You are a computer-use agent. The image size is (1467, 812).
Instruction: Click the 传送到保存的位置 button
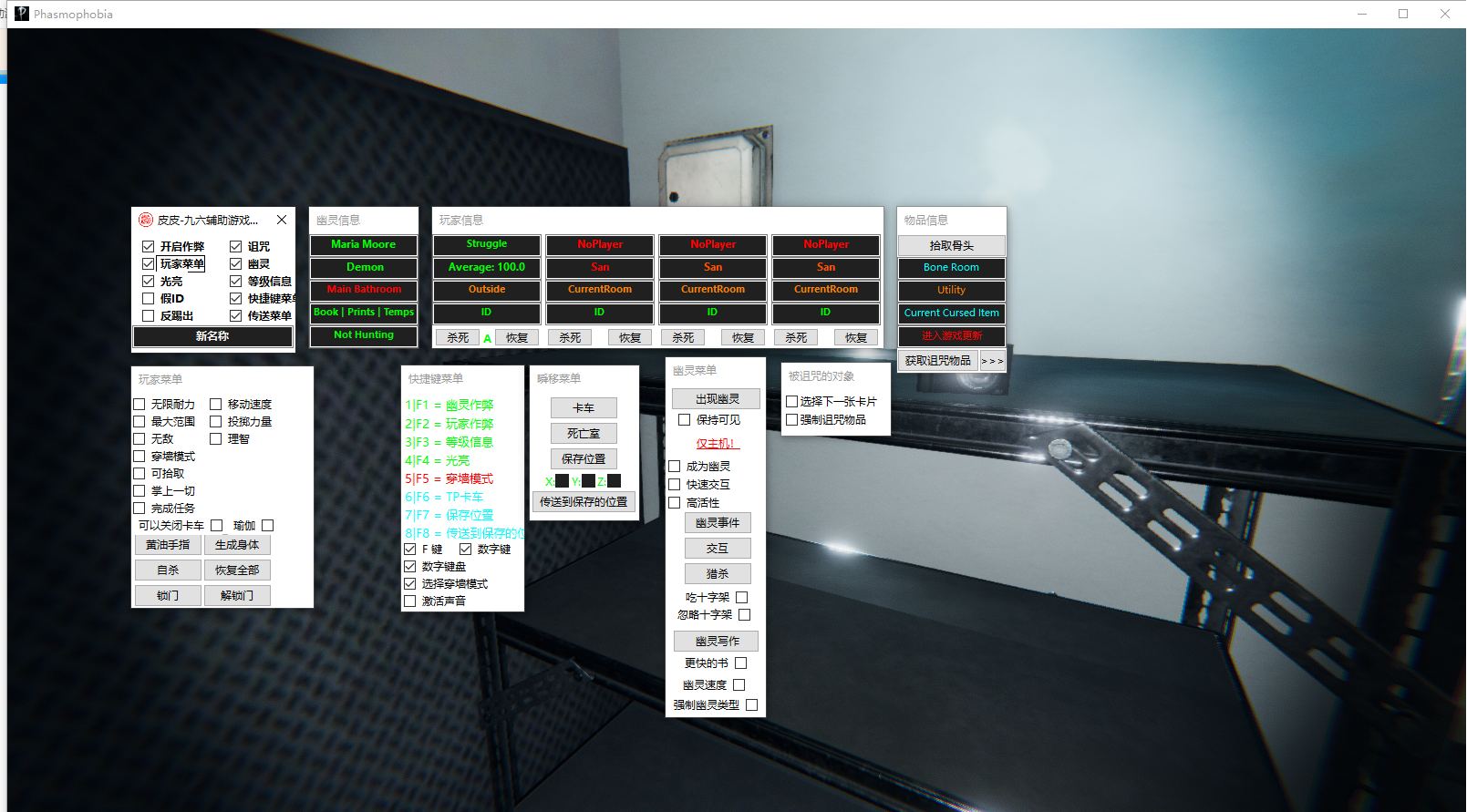coord(584,502)
